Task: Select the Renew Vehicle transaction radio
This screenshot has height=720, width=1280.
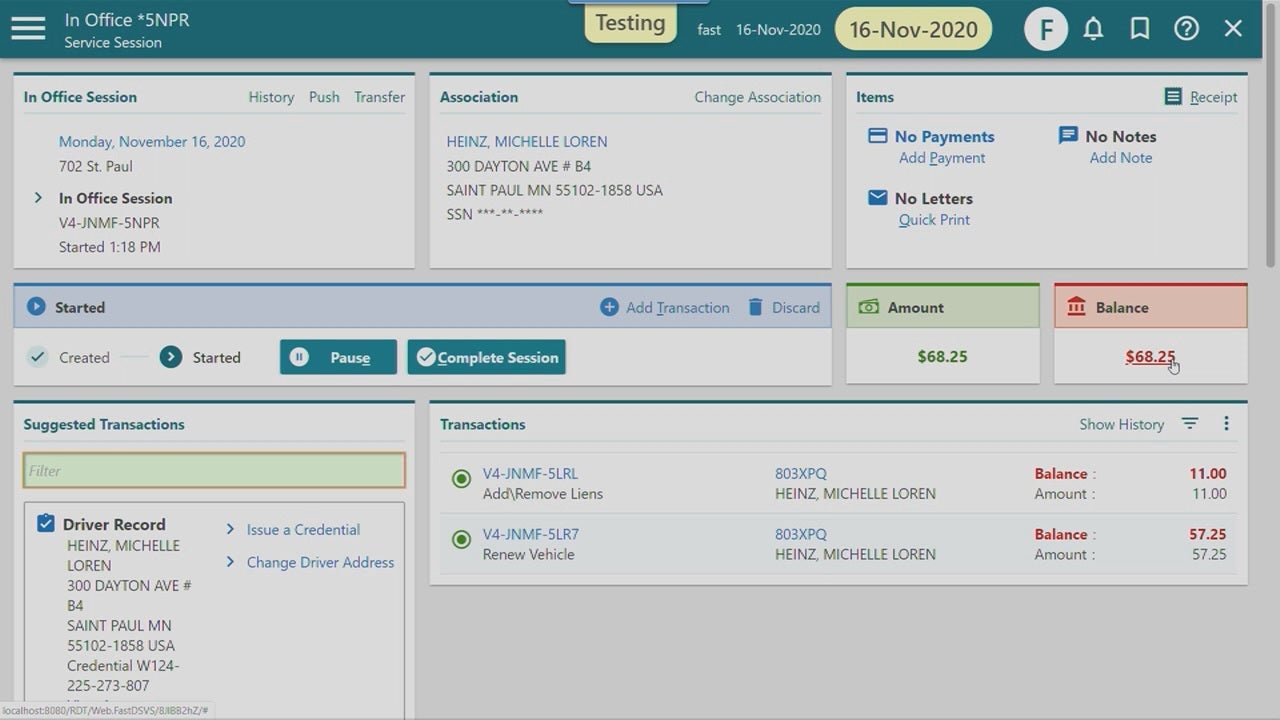Action: 461,540
